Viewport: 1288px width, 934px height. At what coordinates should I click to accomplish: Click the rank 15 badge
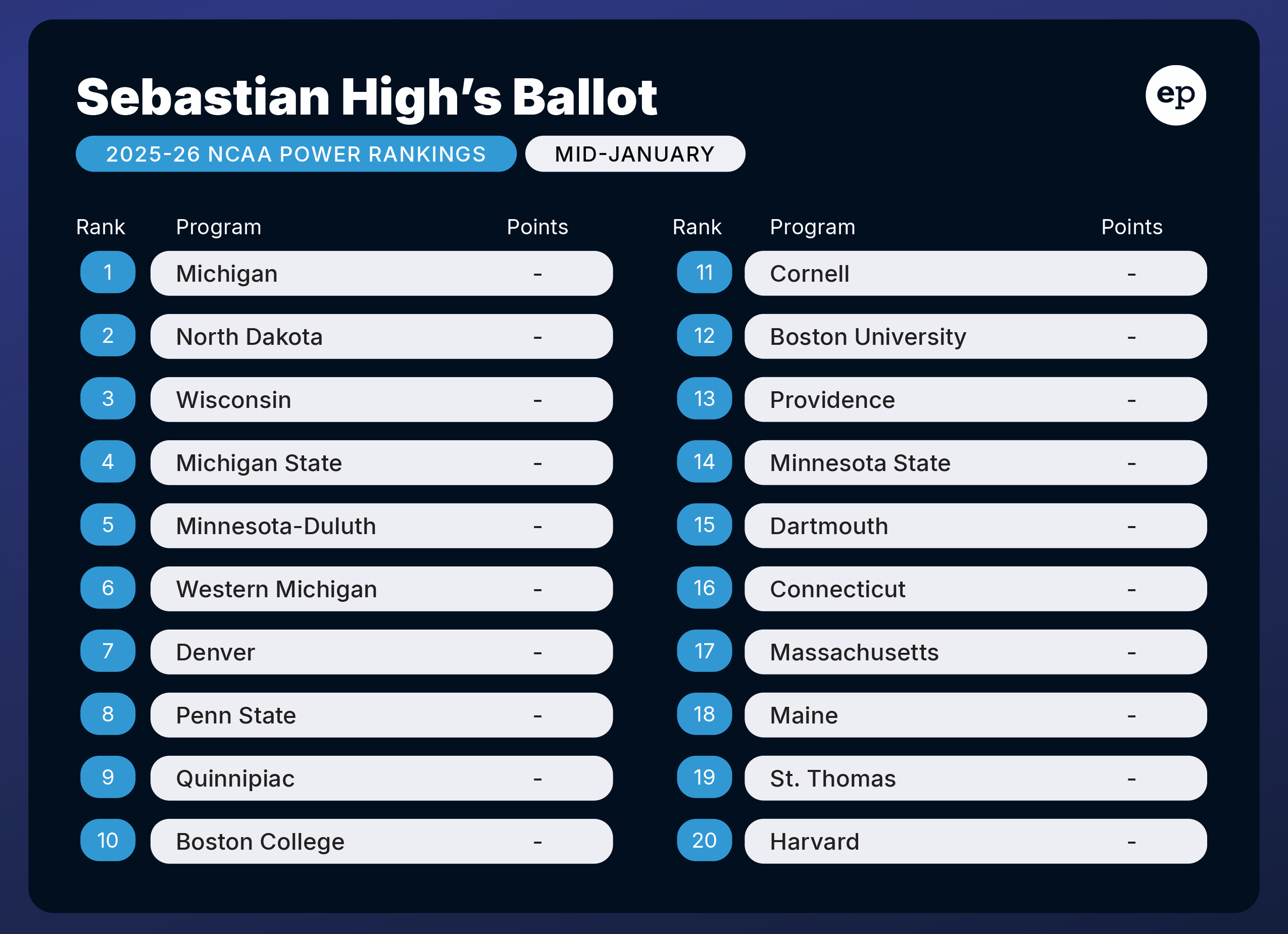coord(704,525)
